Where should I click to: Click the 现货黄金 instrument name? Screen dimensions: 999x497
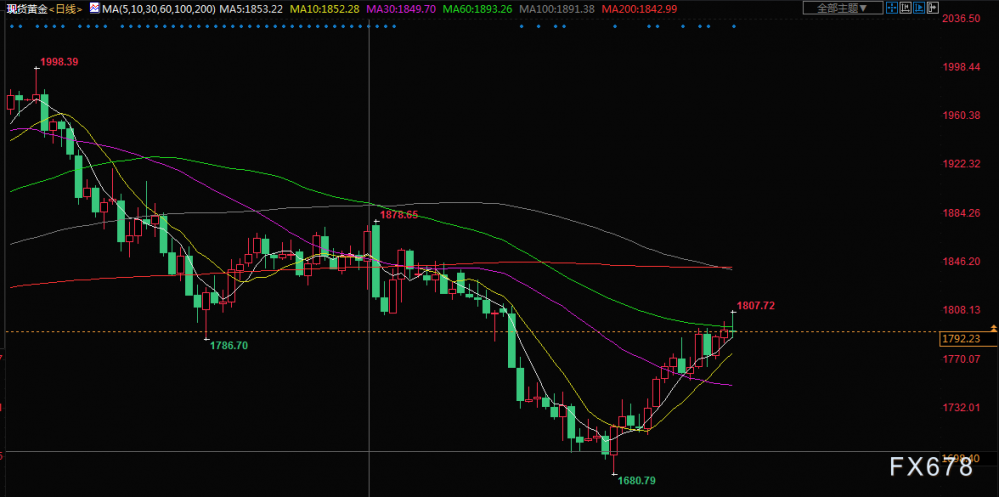point(26,9)
